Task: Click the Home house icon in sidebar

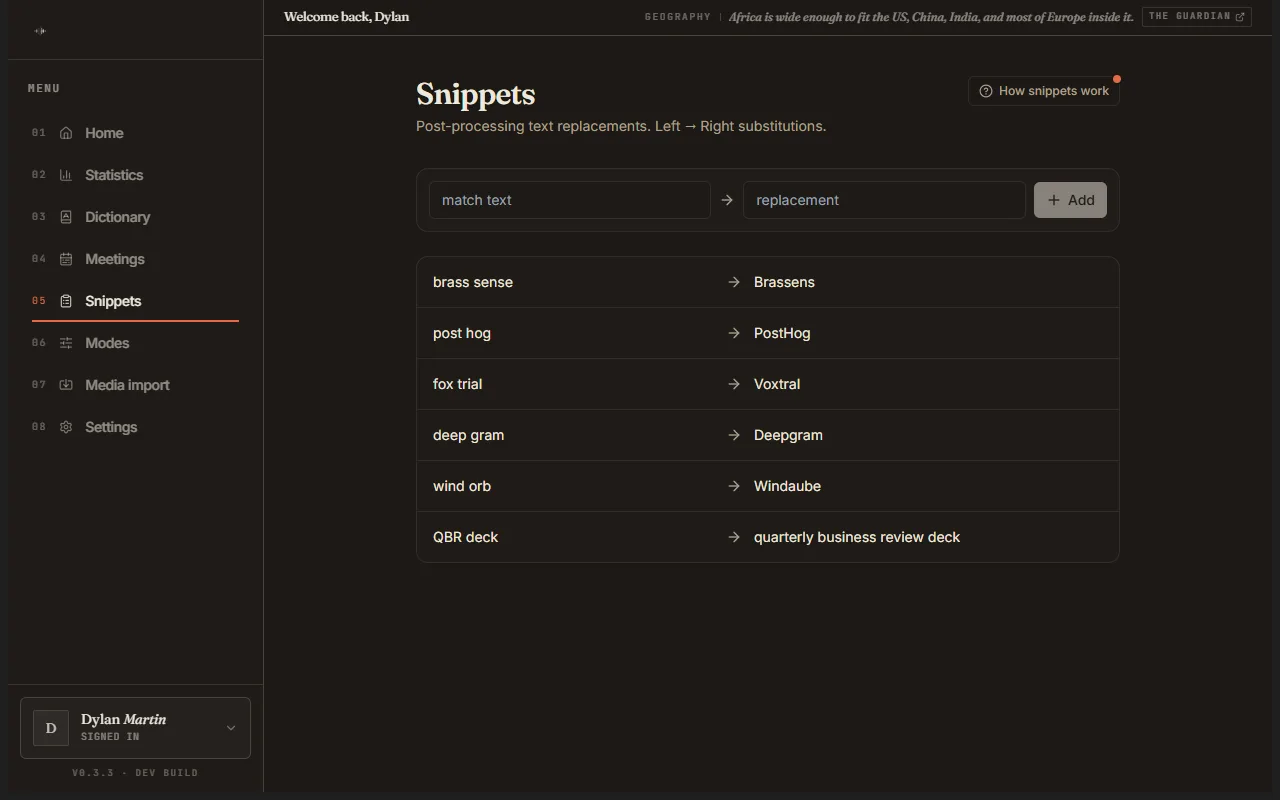Action: point(66,133)
